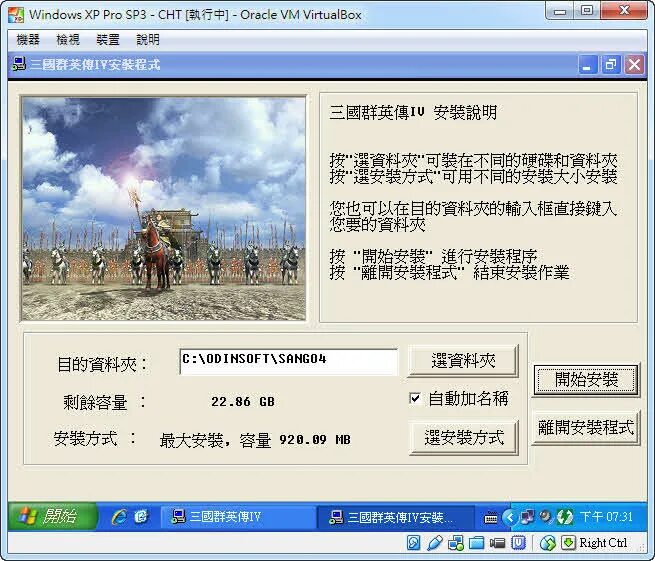This screenshot has height=561, width=655.
Task: Open the XP 開始 start button
Action: (x=52, y=516)
